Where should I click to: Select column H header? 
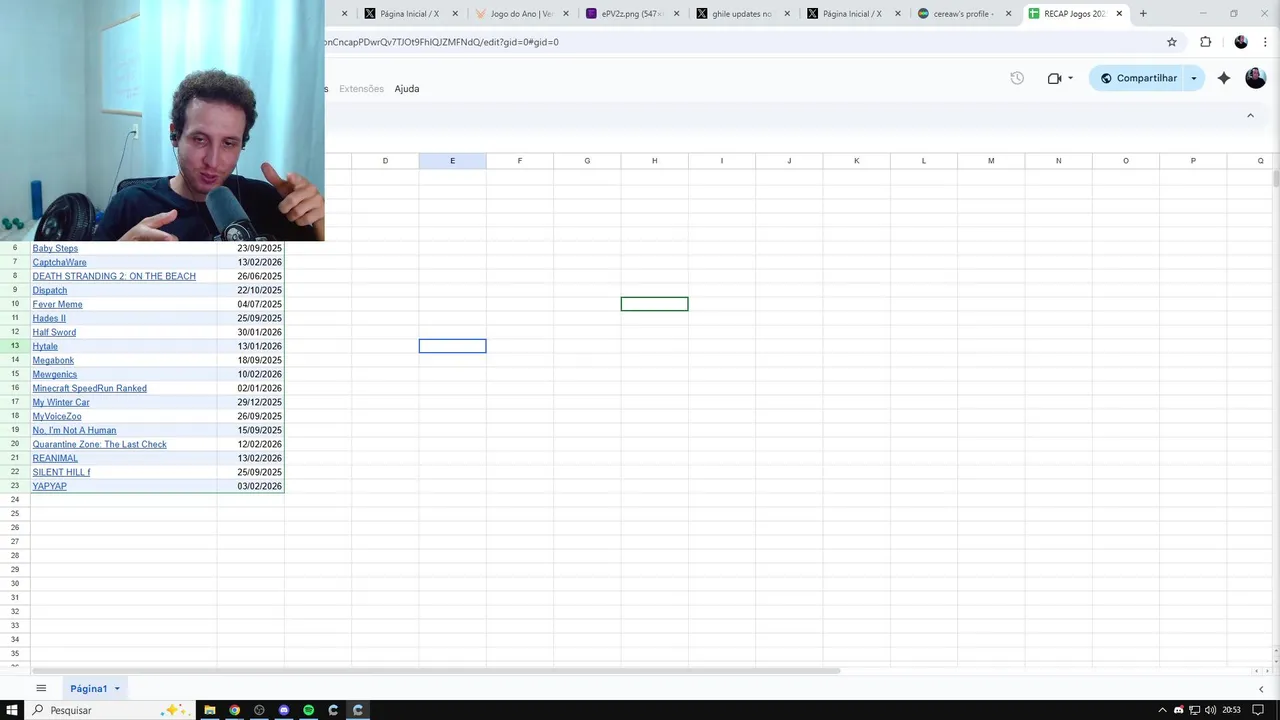654,161
